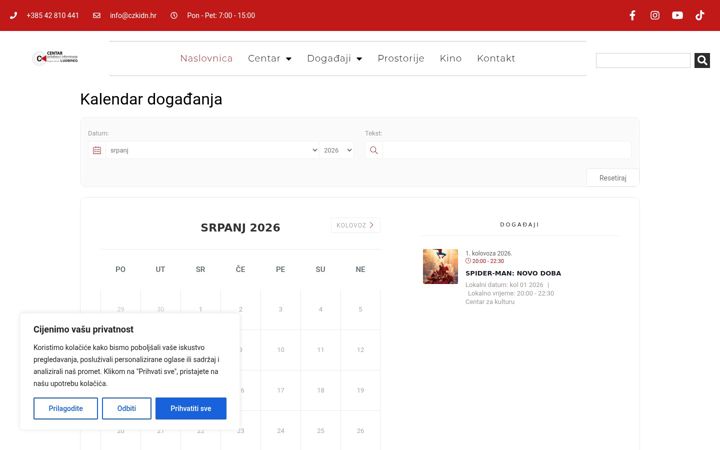720x450 pixels.
Task: Click the envelope email icon
Action: point(96,16)
